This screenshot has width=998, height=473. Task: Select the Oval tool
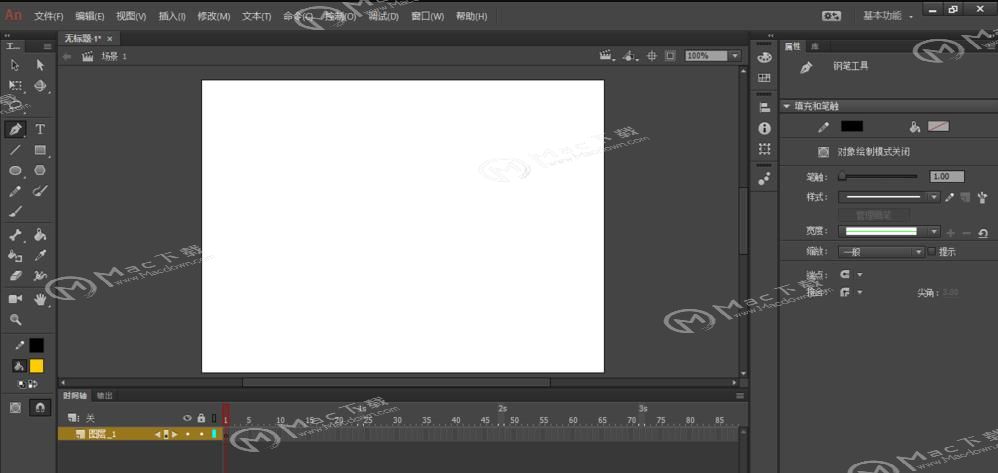pos(15,171)
